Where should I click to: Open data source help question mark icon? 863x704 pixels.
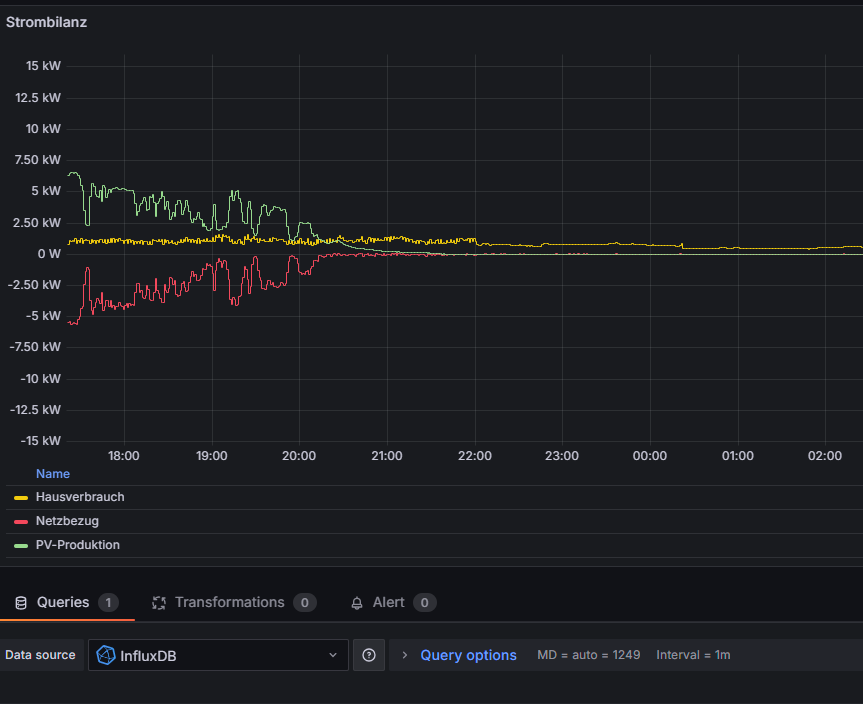tap(369, 655)
